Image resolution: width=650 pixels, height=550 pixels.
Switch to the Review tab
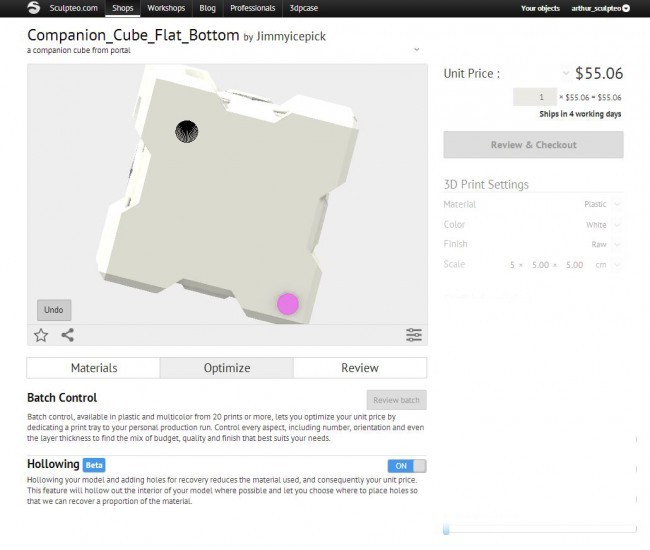point(360,368)
